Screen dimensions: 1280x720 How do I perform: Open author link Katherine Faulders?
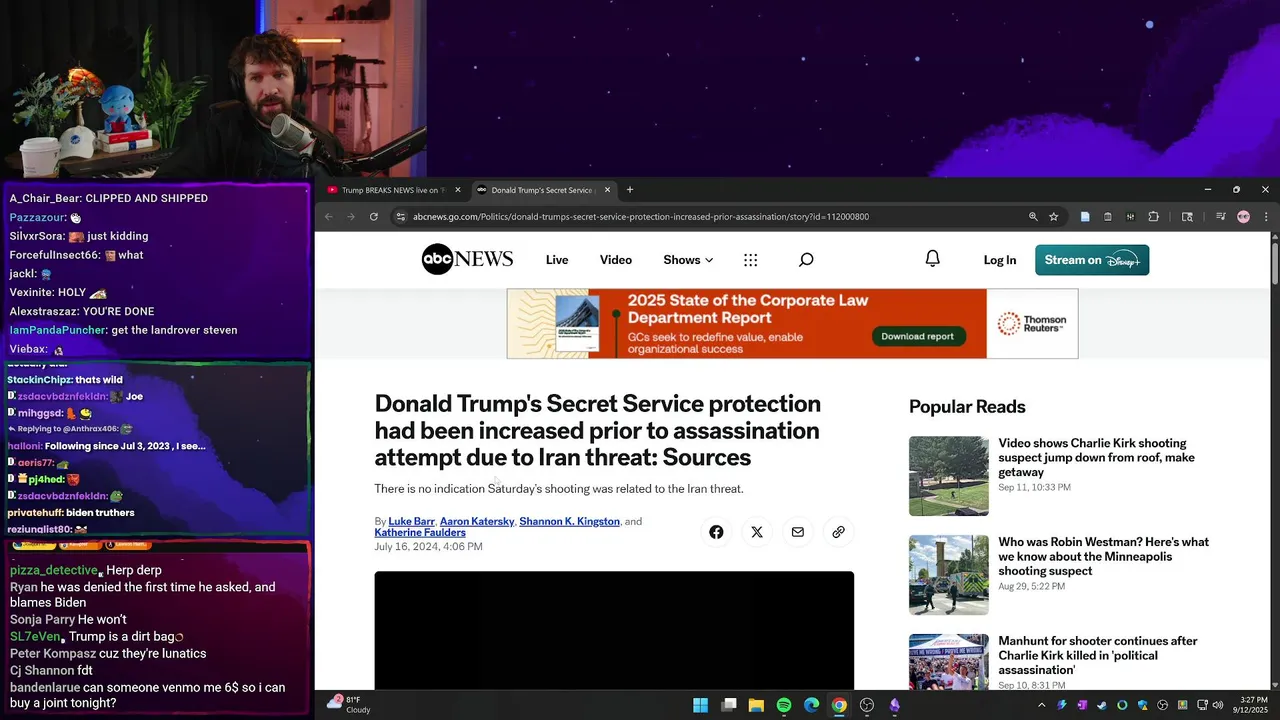pyautogui.click(x=420, y=533)
